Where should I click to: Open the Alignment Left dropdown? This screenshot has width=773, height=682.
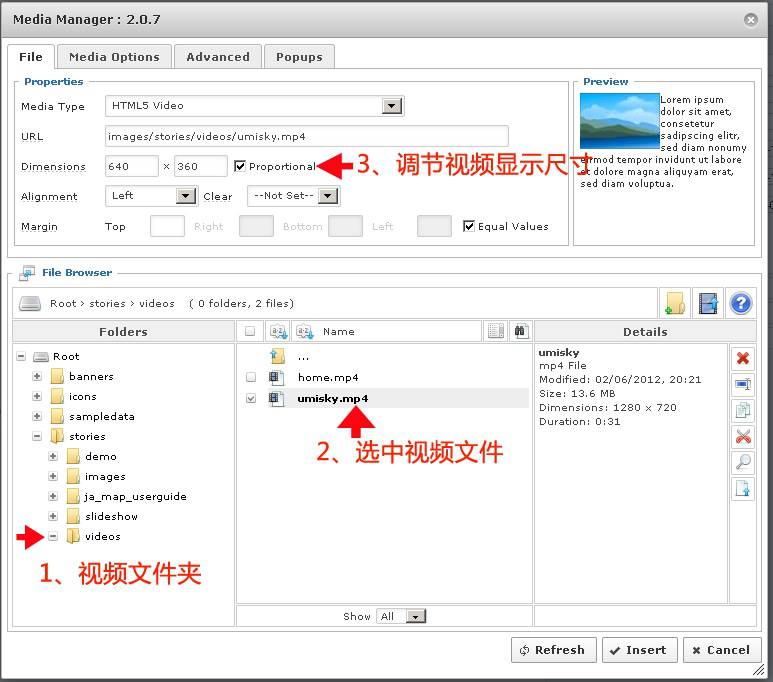pyautogui.click(x=186, y=196)
